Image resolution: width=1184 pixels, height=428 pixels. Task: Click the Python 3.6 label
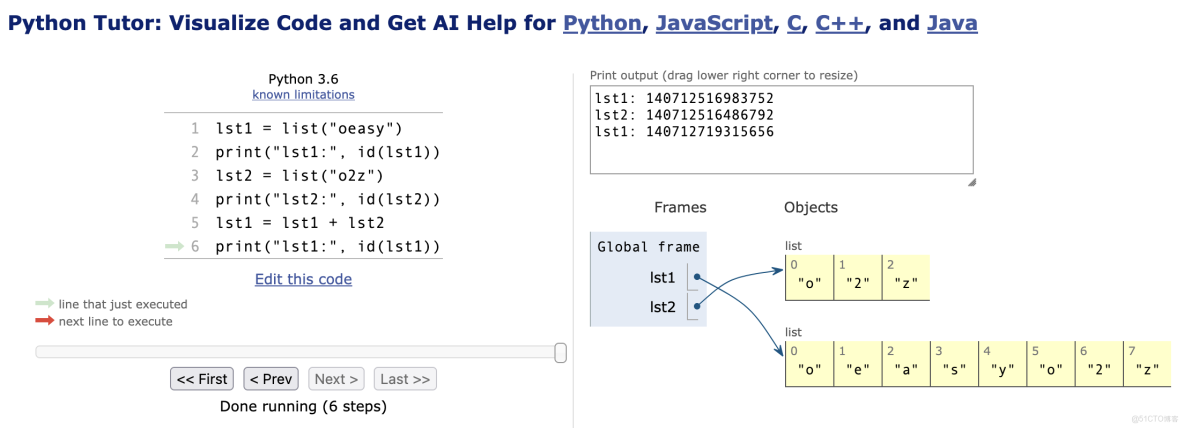click(304, 79)
